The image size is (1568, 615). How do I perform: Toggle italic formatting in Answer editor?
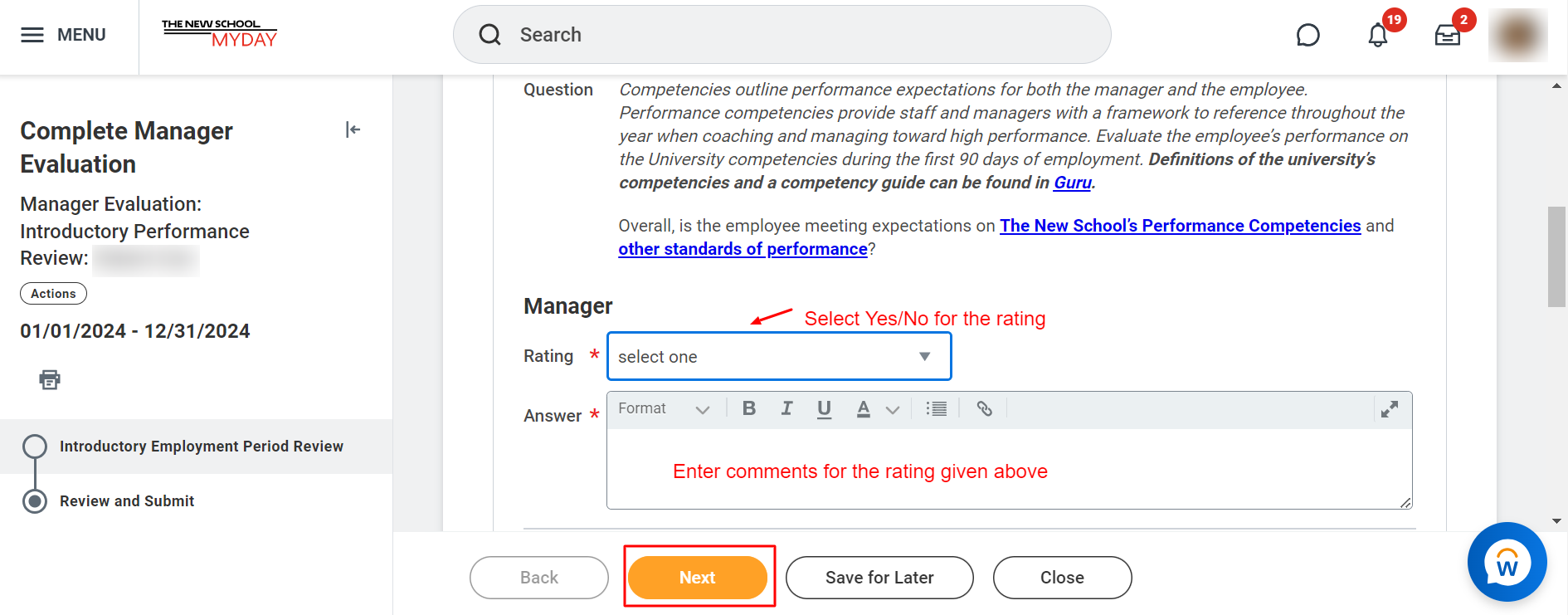pyautogui.click(x=786, y=408)
